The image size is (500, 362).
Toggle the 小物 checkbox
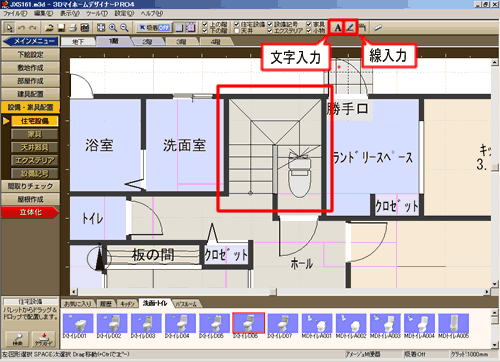(309, 31)
